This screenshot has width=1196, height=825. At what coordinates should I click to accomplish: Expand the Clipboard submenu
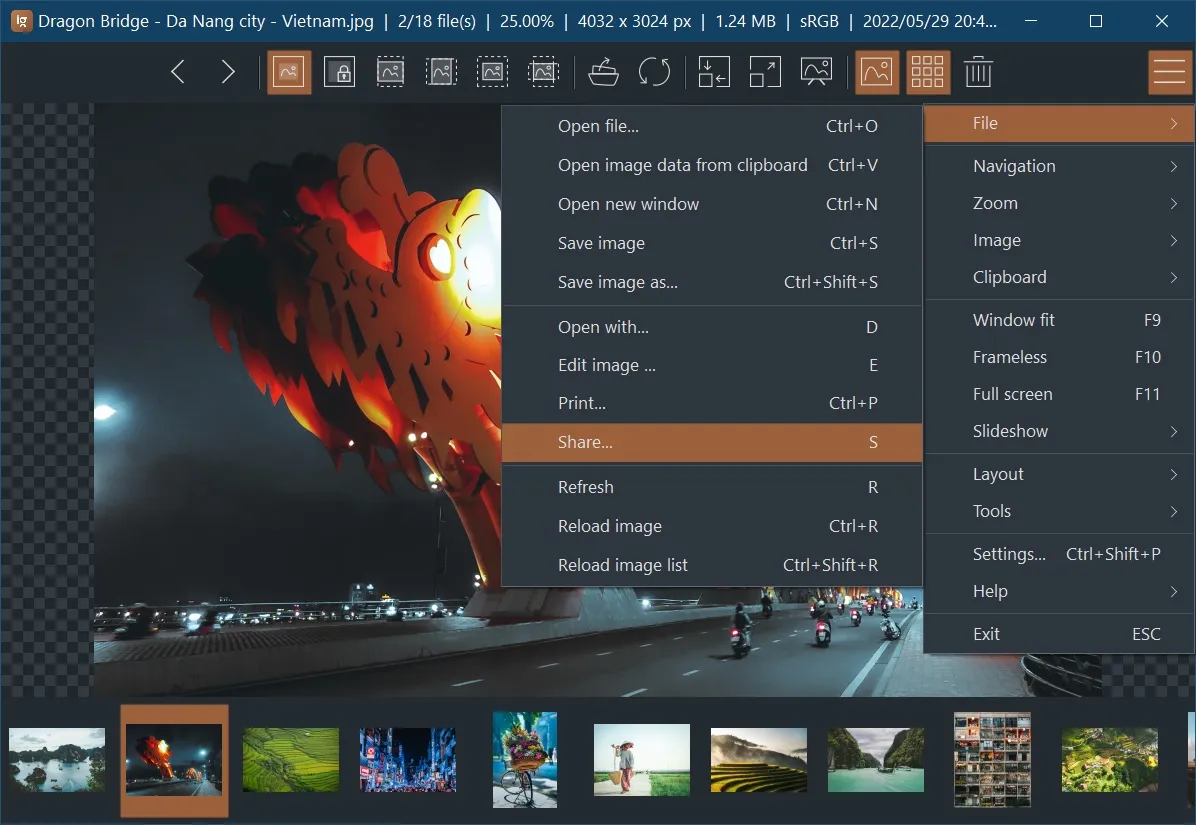pyautogui.click(x=1059, y=278)
